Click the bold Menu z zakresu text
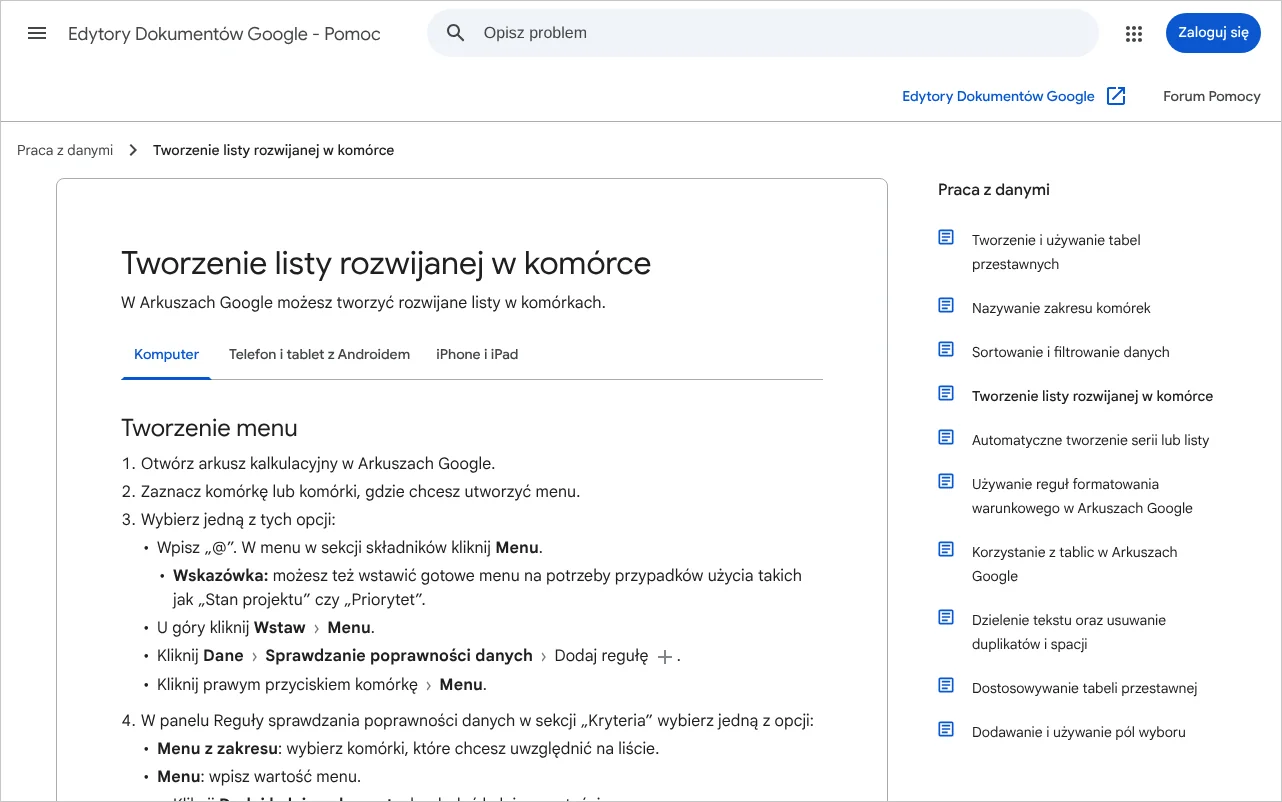 pos(216,748)
